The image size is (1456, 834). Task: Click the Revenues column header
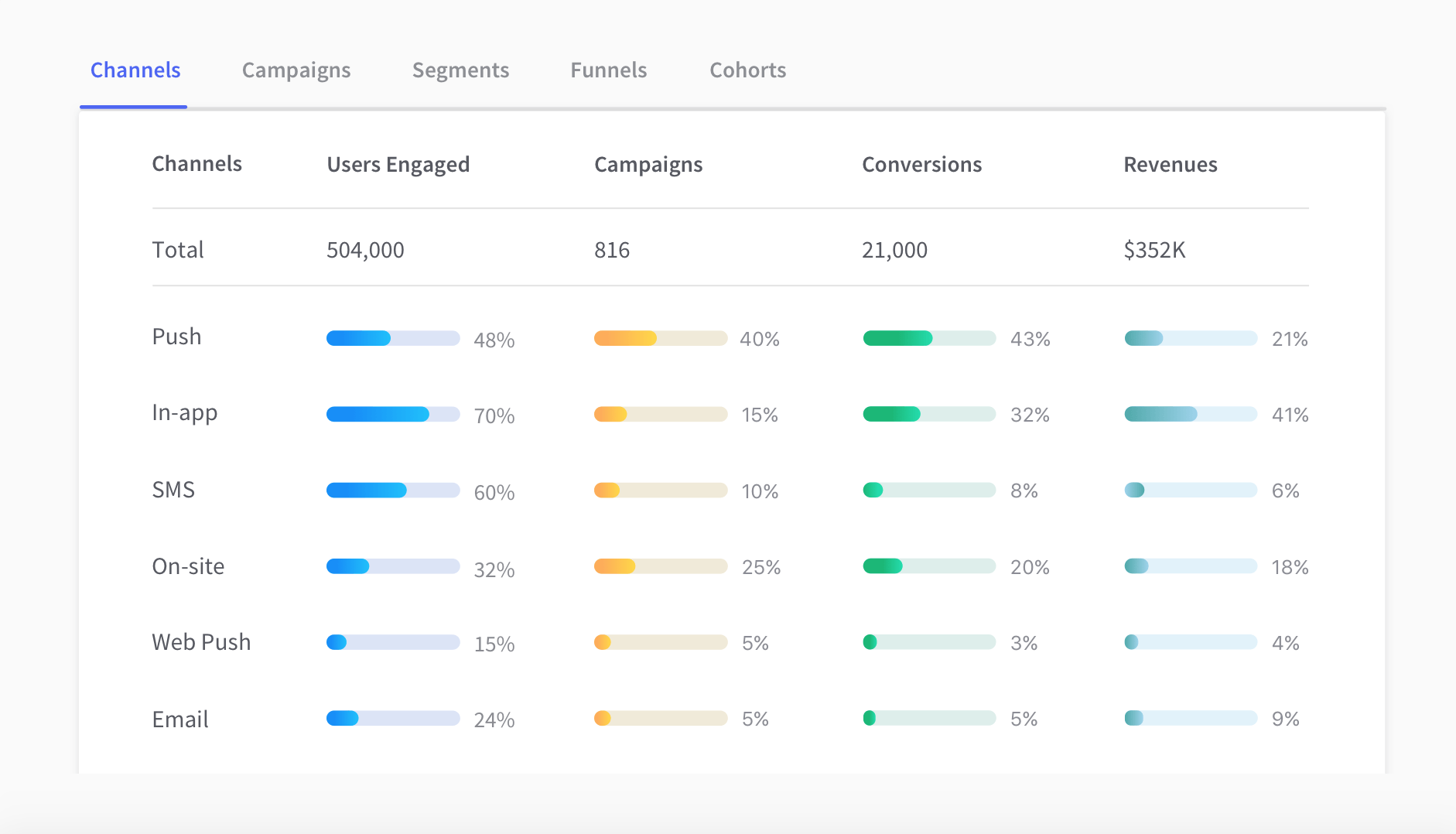pyautogui.click(x=1170, y=165)
